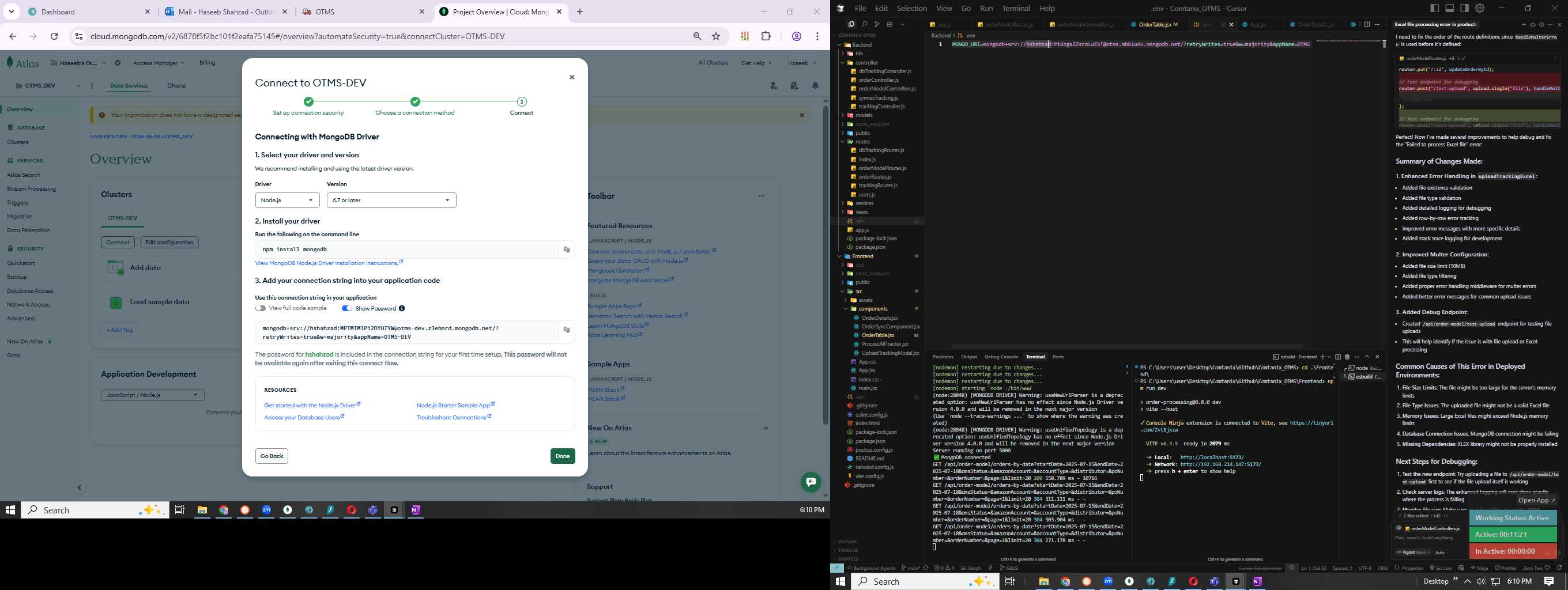Click Chrome address bar URL
Viewport: 1568px width, 590px height.
297,36
